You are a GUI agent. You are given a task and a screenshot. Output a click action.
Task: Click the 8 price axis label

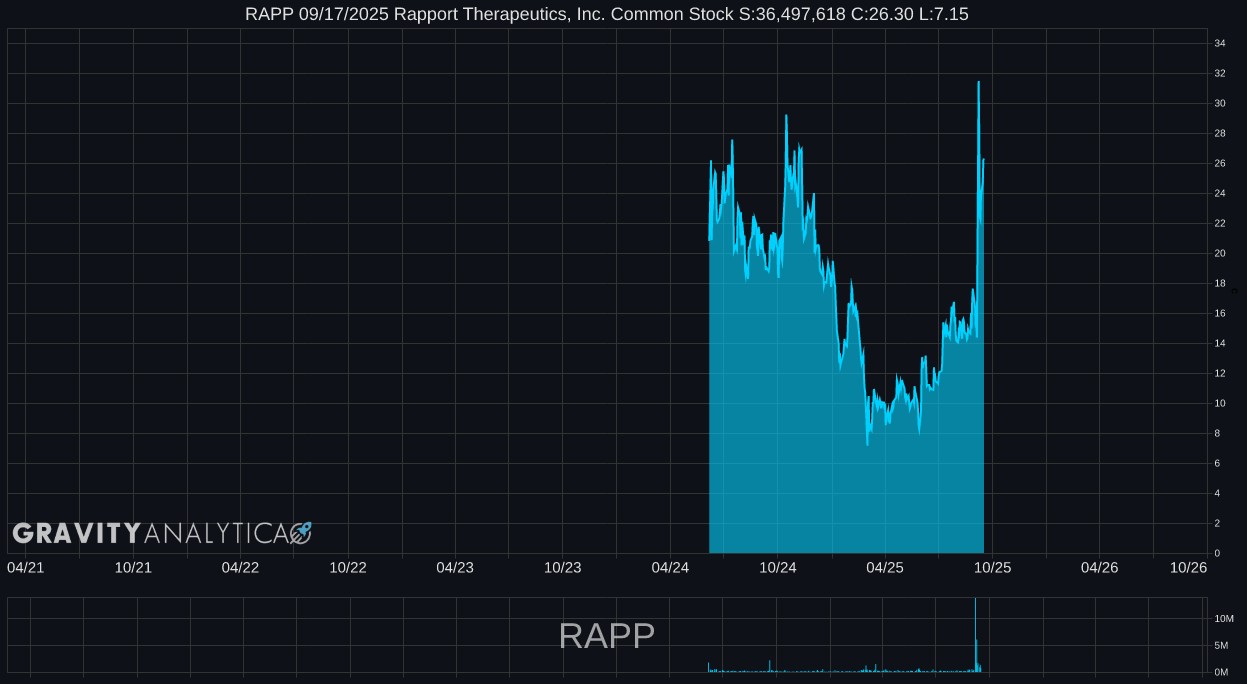point(1217,433)
